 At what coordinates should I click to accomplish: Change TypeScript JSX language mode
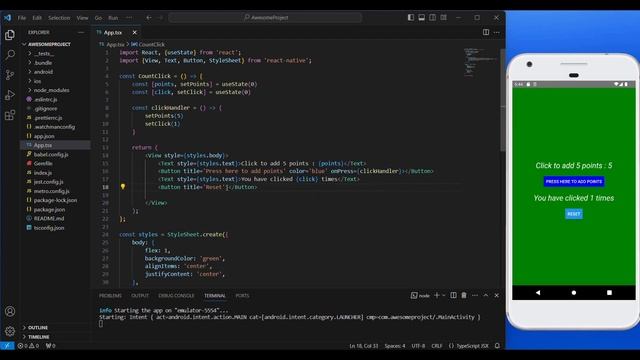point(472,346)
